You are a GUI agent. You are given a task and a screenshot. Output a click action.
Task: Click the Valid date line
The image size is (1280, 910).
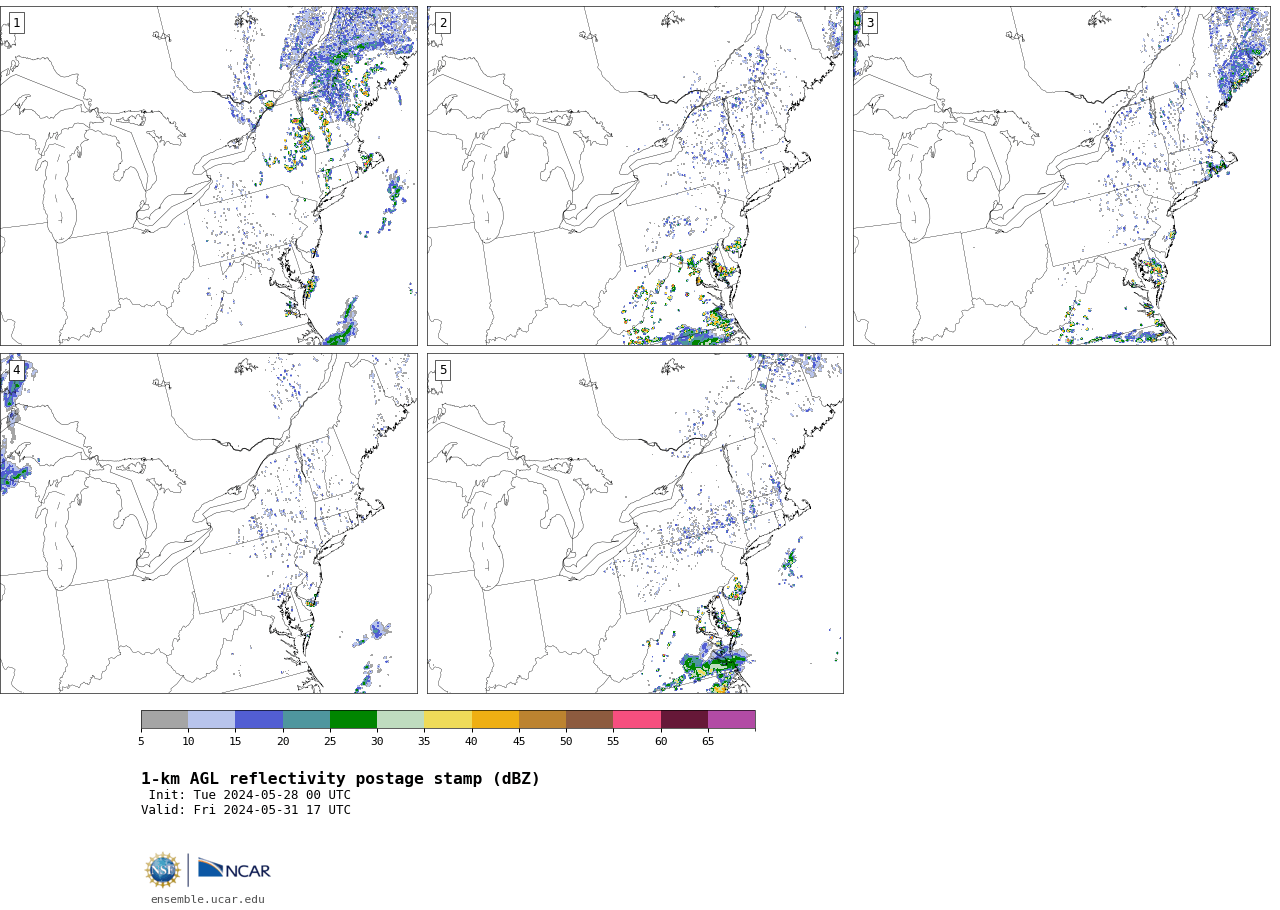pyautogui.click(x=246, y=810)
